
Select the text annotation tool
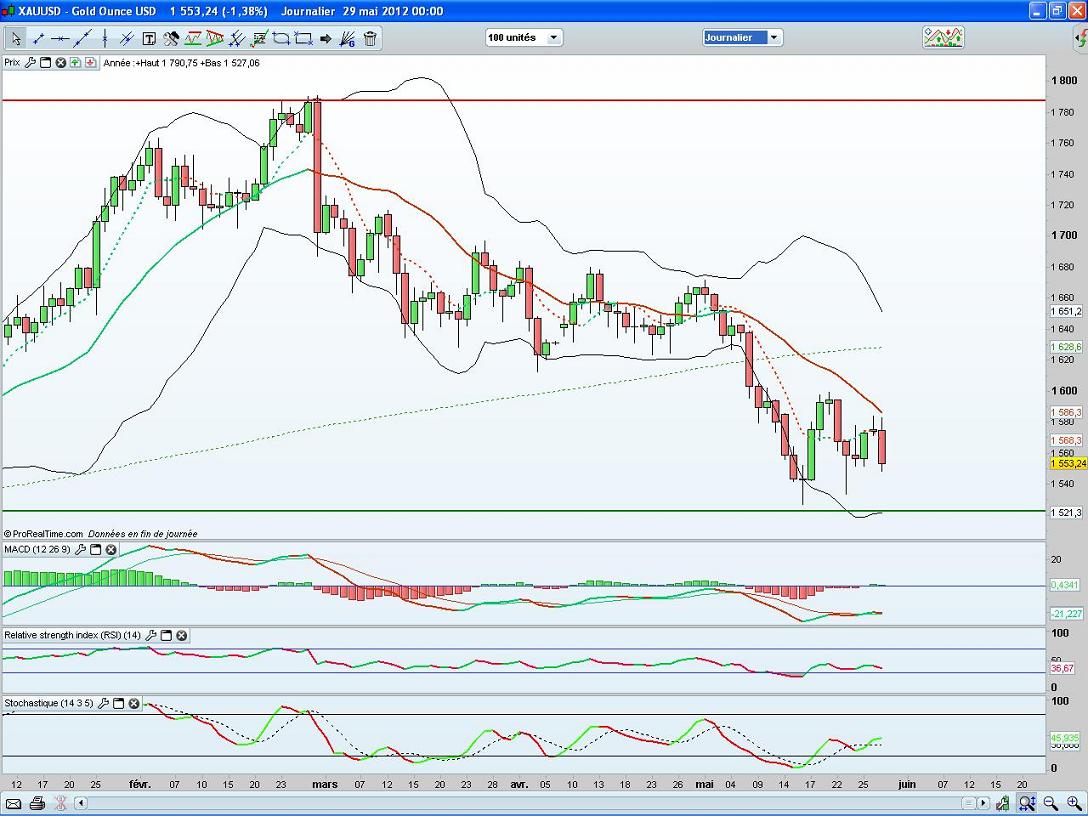pyautogui.click(x=149, y=39)
